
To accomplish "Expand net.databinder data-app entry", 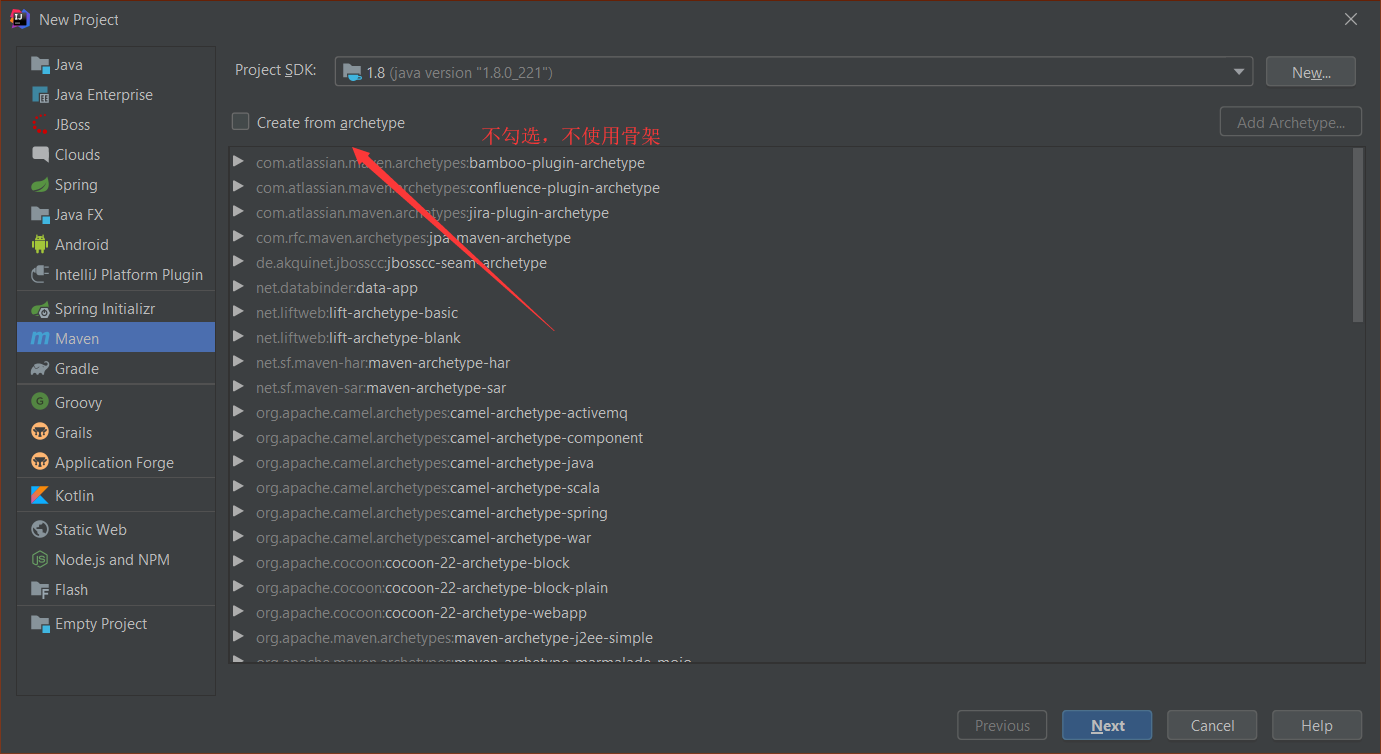I will coord(238,286).
